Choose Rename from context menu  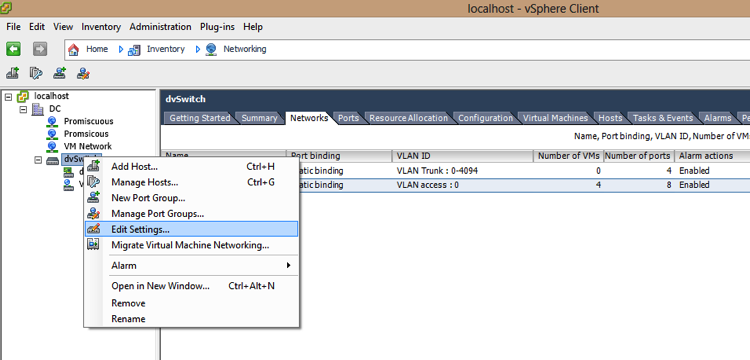coord(191,318)
